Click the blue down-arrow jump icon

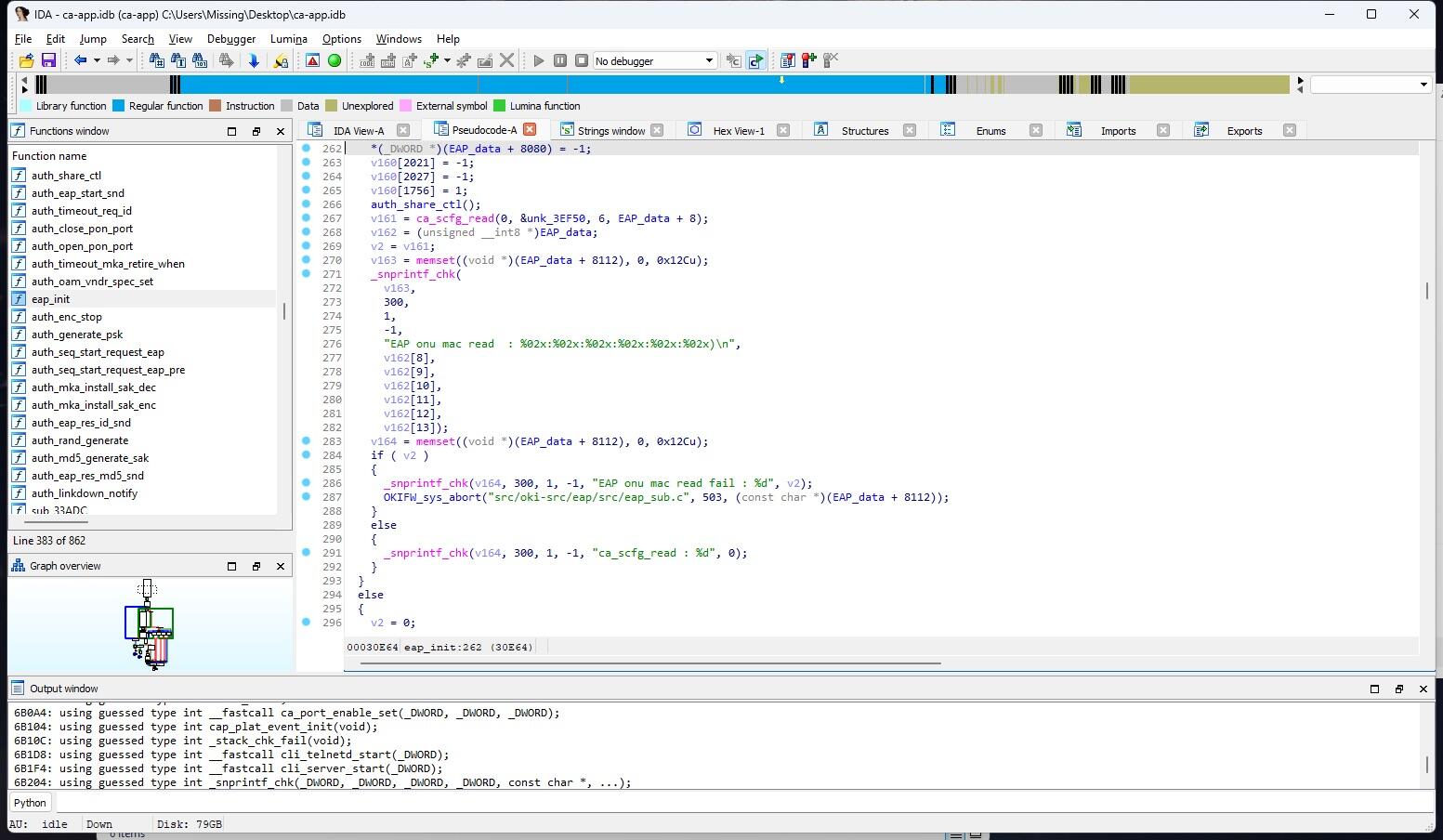254,61
